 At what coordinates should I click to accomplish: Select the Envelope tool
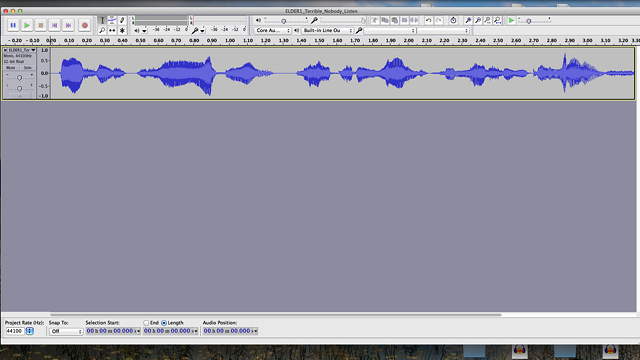pyautogui.click(x=112, y=20)
